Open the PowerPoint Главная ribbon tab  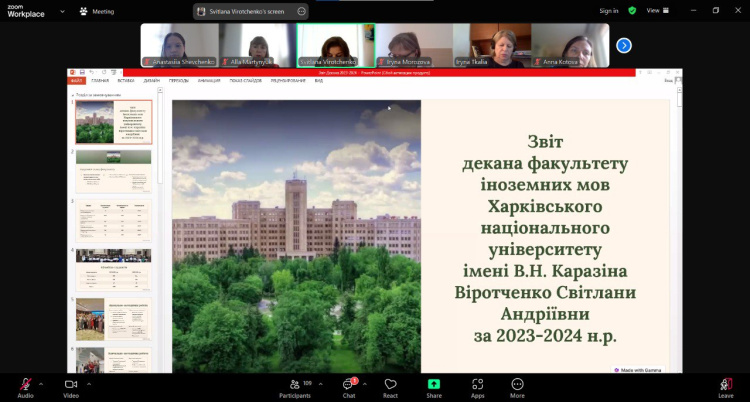pyautogui.click(x=100, y=81)
